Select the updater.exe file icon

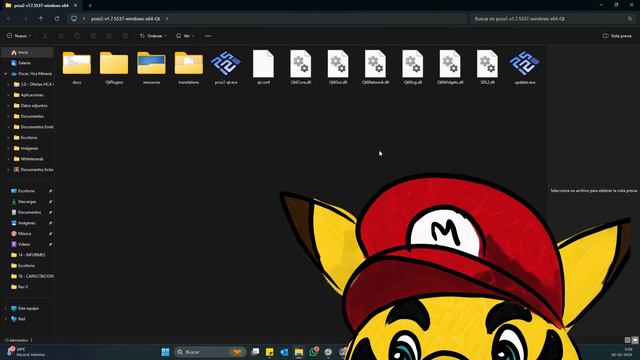(x=524, y=67)
